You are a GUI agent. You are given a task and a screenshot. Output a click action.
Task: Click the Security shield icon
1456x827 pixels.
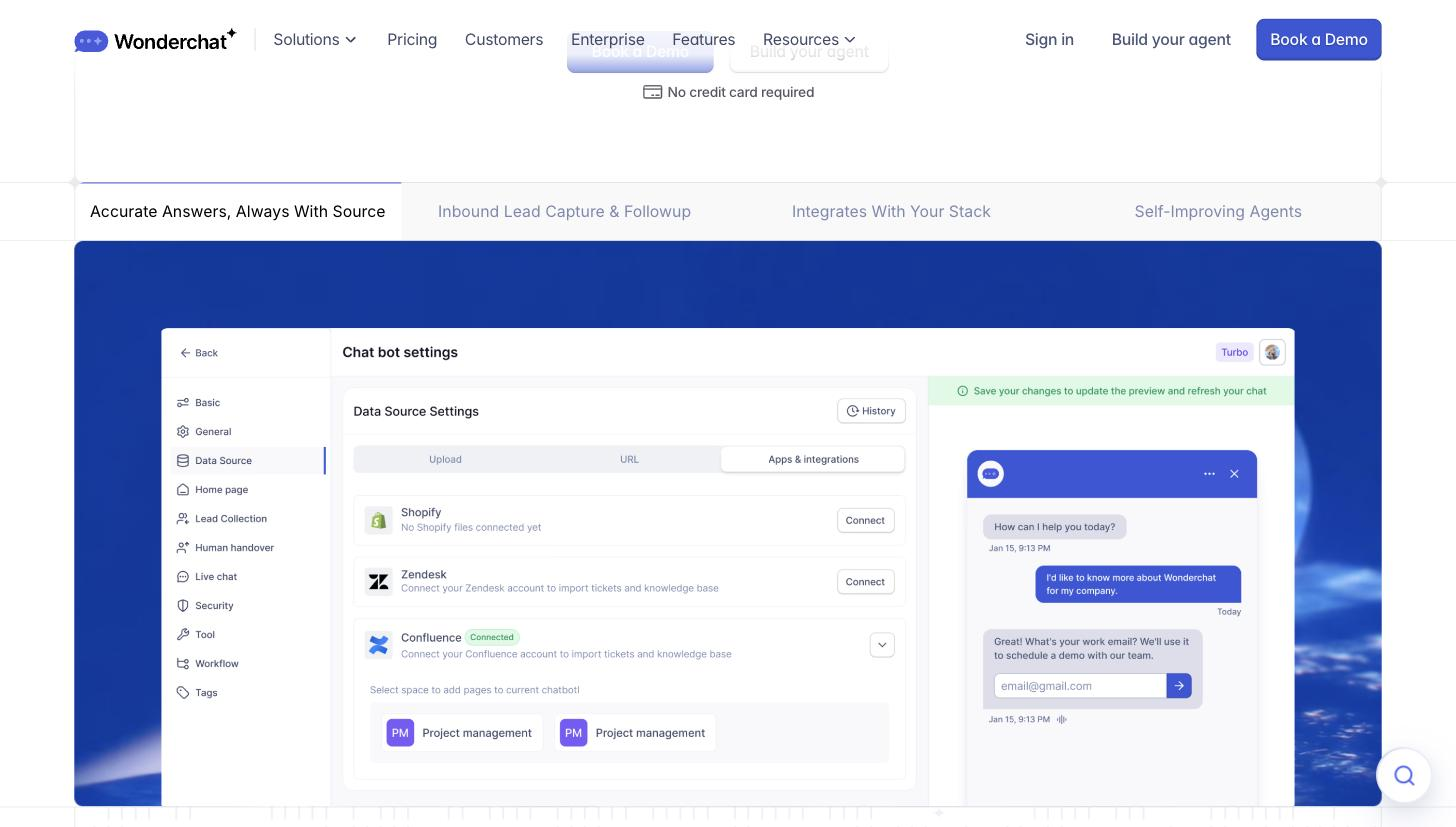tap(183, 606)
